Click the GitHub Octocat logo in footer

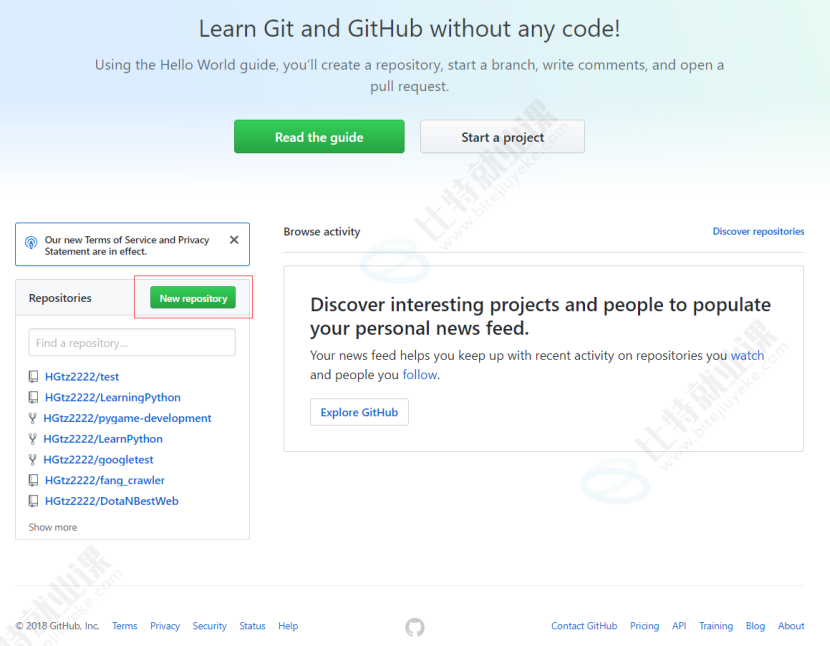click(414, 627)
